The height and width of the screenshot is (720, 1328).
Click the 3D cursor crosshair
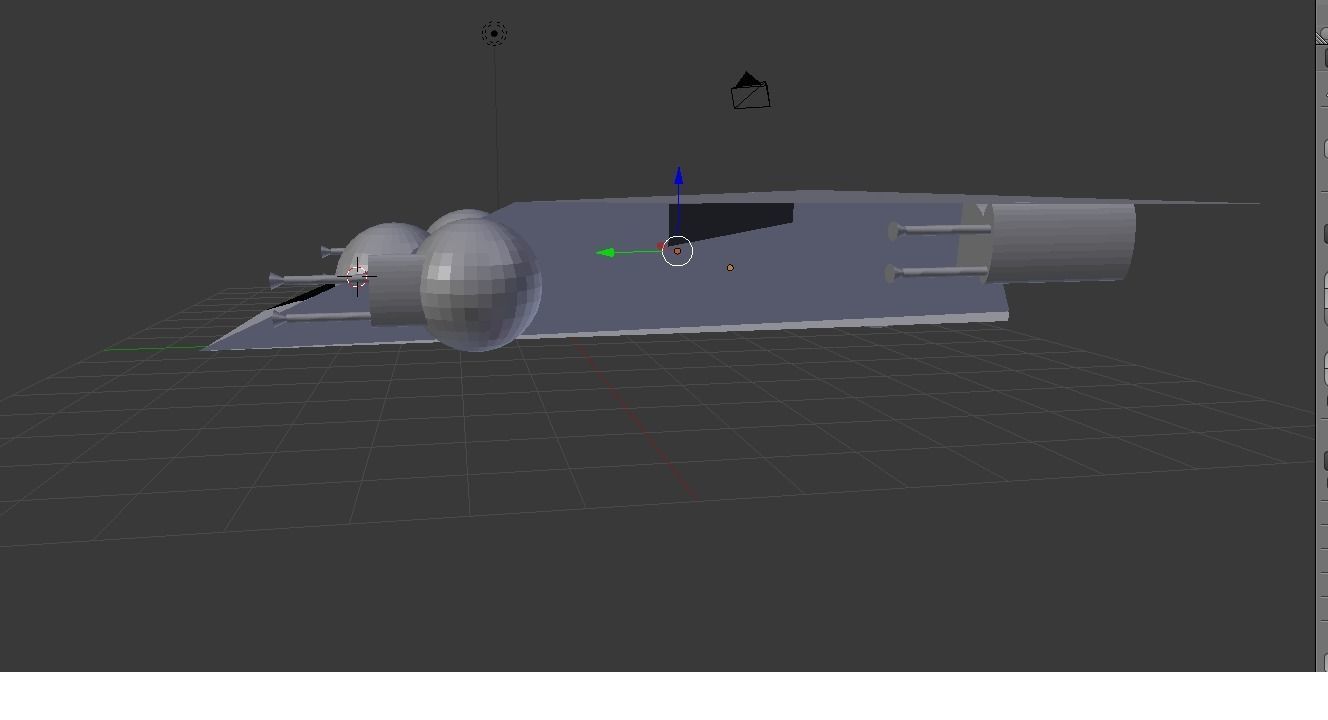coord(357,276)
